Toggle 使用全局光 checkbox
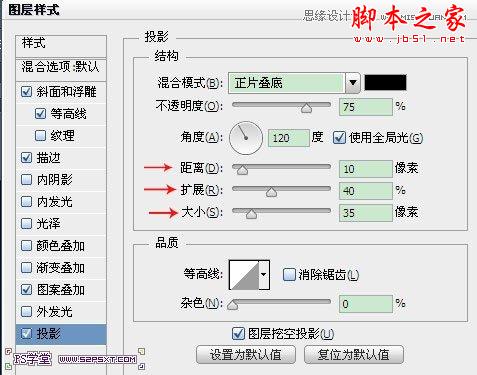This screenshot has height=375, width=477. (x=339, y=138)
